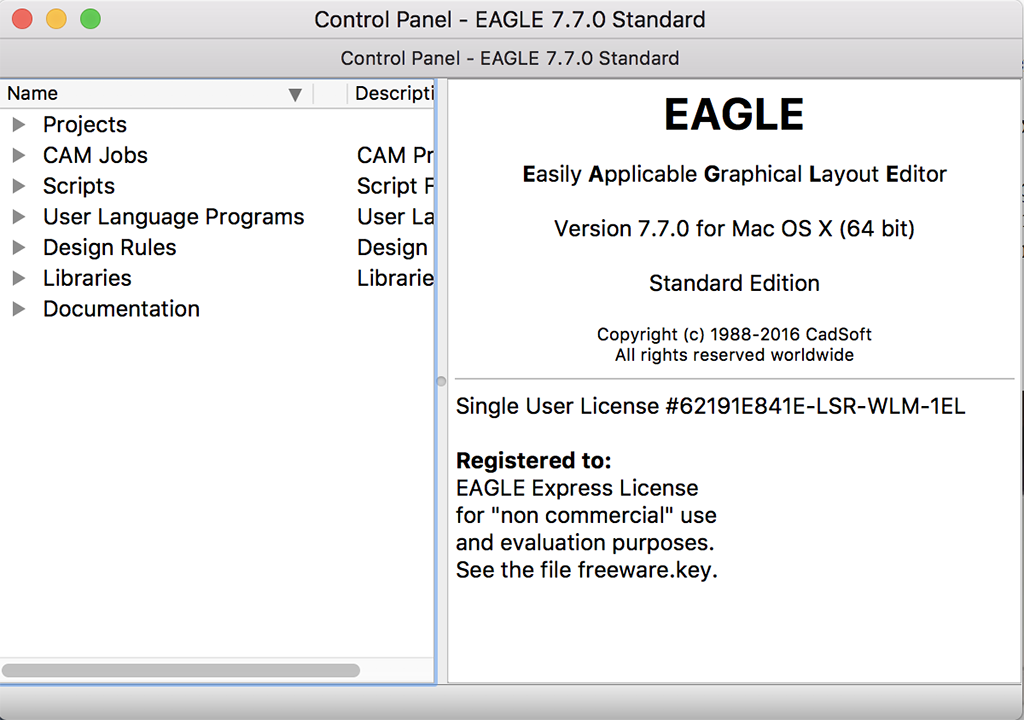Click the EAGLE heading title
Image resolution: width=1024 pixels, height=720 pixels.
click(x=734, y=114)
